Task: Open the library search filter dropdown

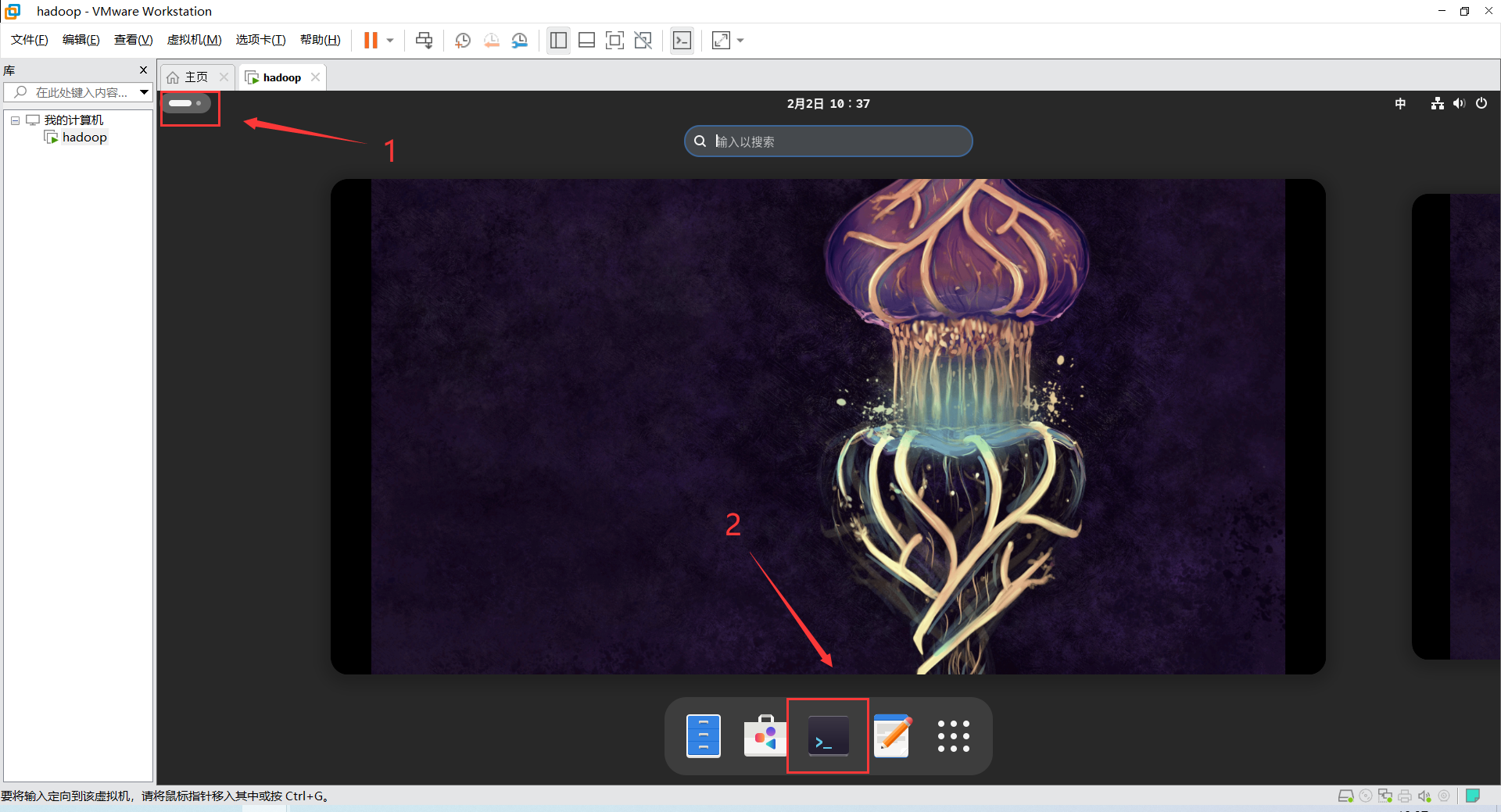Action: [x=145, y=92]
